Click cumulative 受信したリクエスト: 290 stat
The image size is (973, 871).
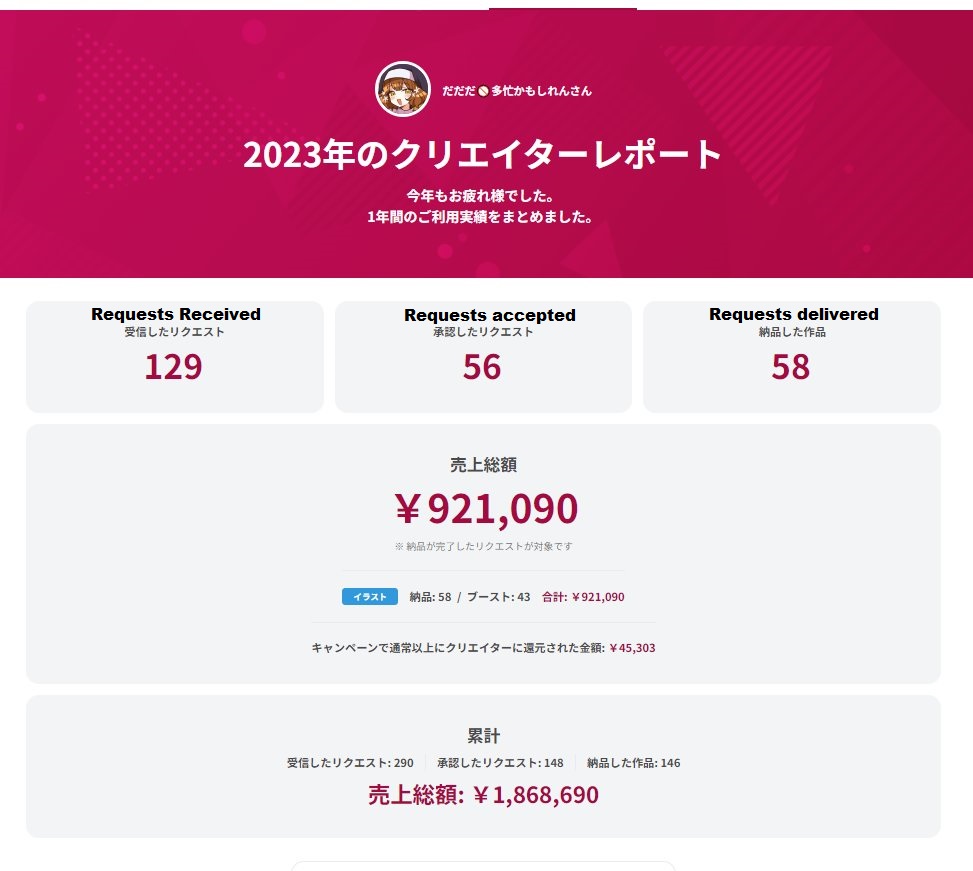pyautogui.click(x=350, y=762)
